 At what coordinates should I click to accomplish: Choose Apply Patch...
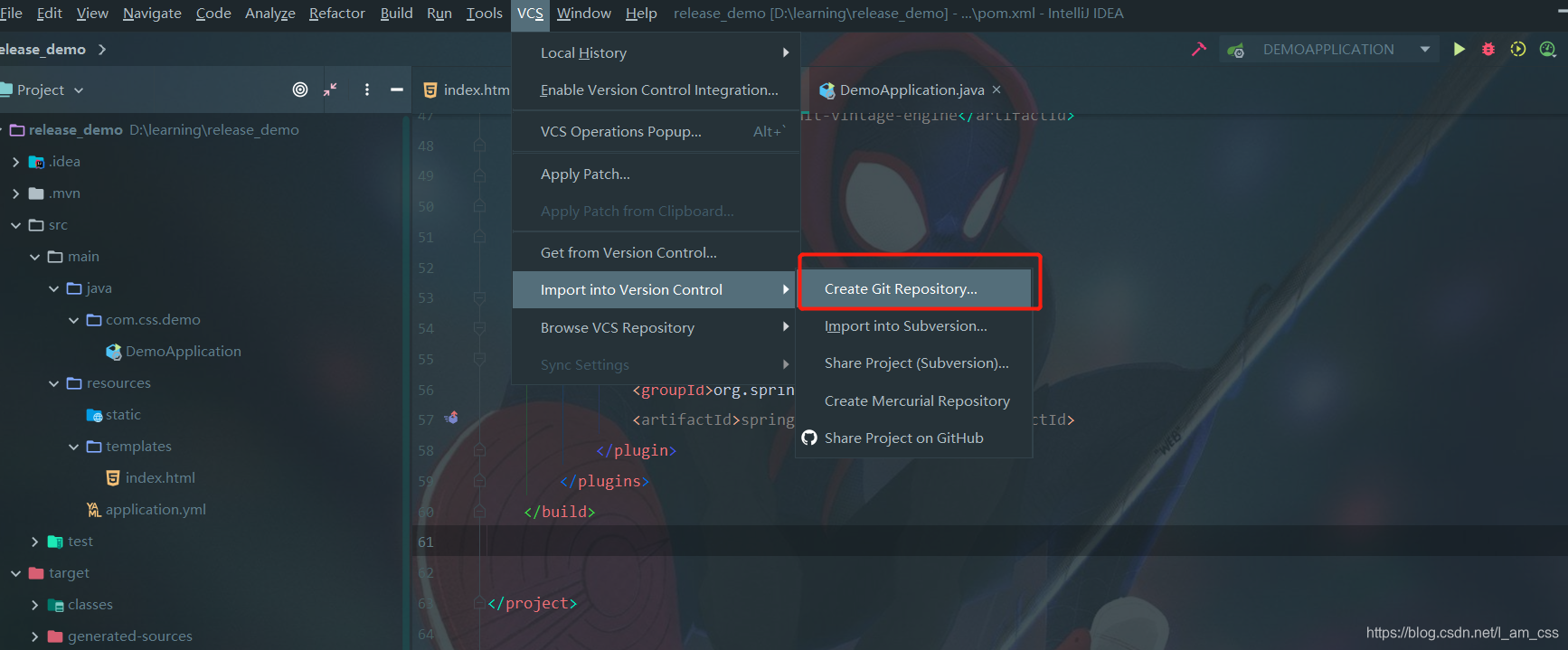[x=656, y=174]
